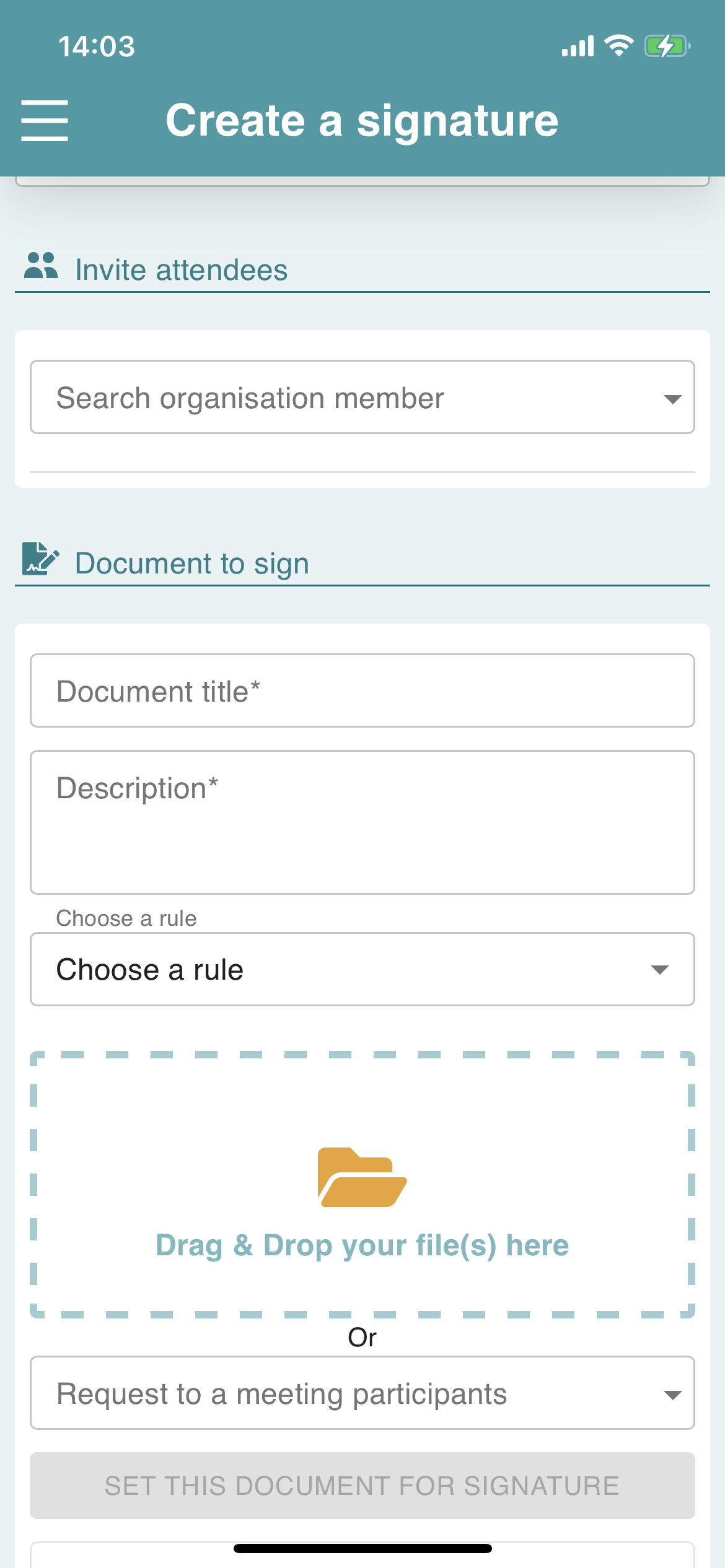Tap the home indicator bar at bottom
This screenshot has width=725, height=1568.
point(362,1548)
